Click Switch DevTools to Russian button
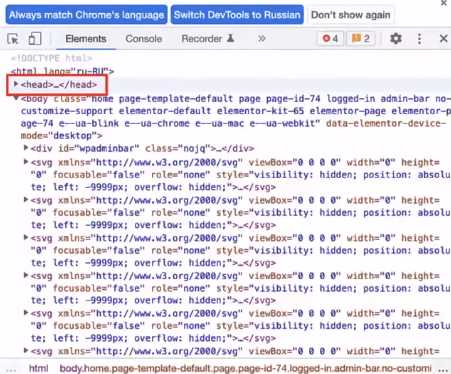451x374 pixels. coord(237,15)
